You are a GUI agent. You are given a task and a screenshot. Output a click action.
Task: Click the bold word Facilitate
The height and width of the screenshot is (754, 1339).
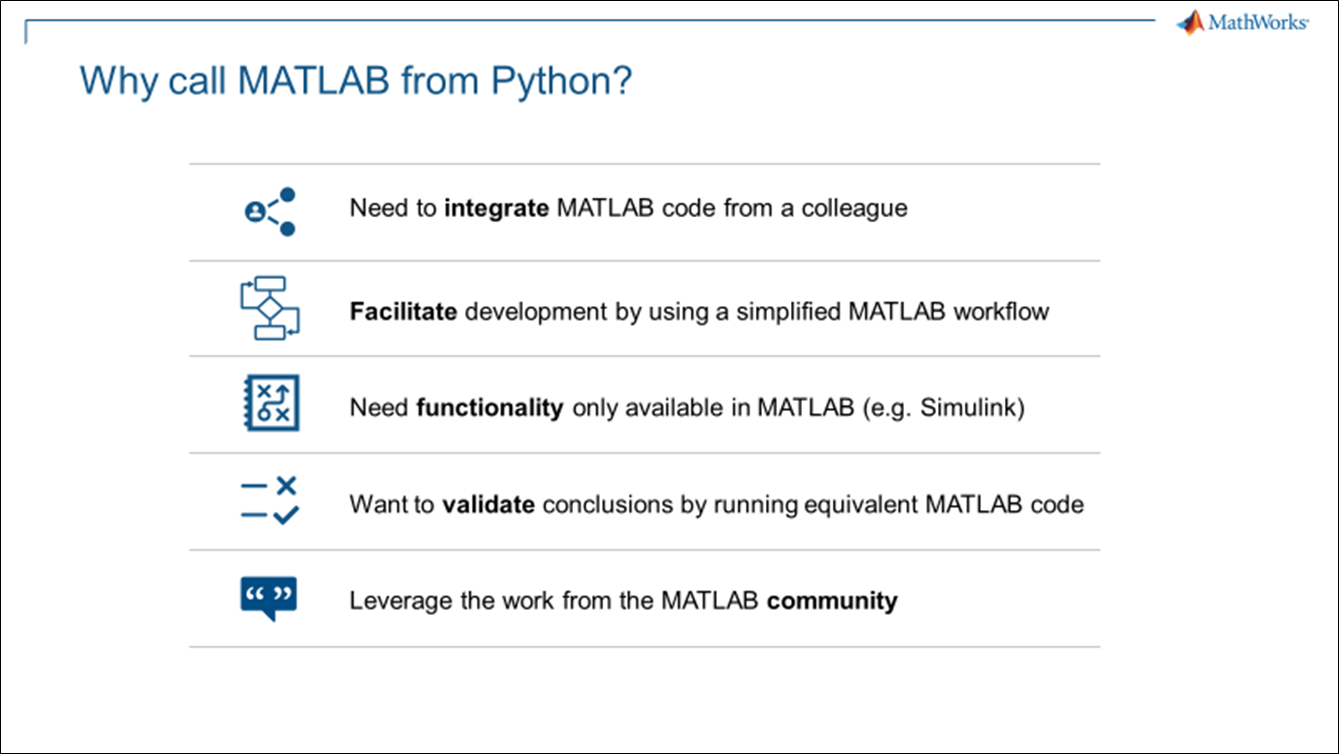coord(403,311)
